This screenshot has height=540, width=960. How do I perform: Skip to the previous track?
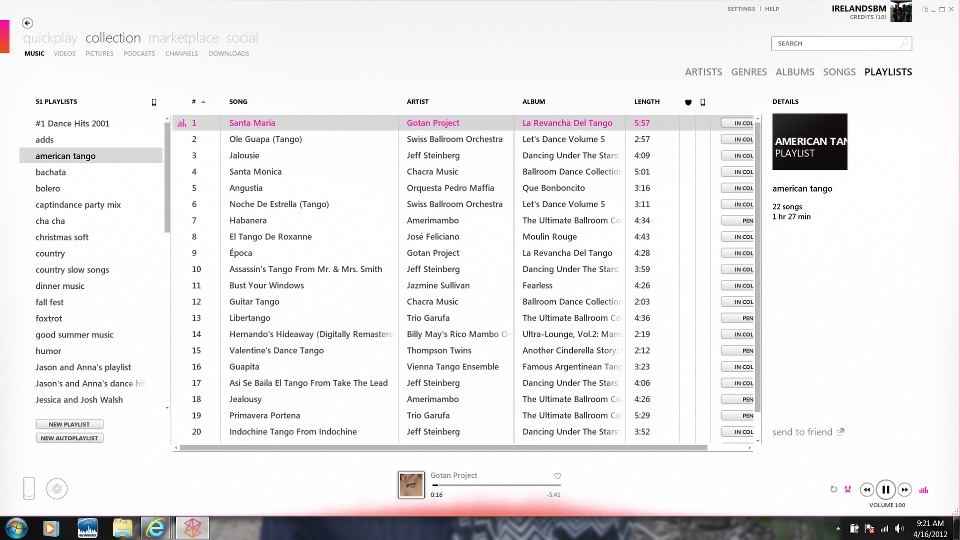(866, 489)
